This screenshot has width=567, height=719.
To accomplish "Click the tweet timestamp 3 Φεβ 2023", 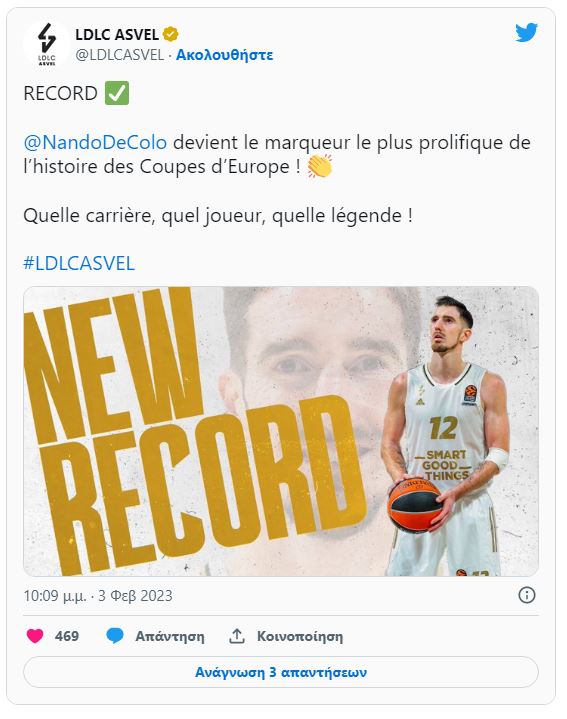I will click(x=135, y=596).
